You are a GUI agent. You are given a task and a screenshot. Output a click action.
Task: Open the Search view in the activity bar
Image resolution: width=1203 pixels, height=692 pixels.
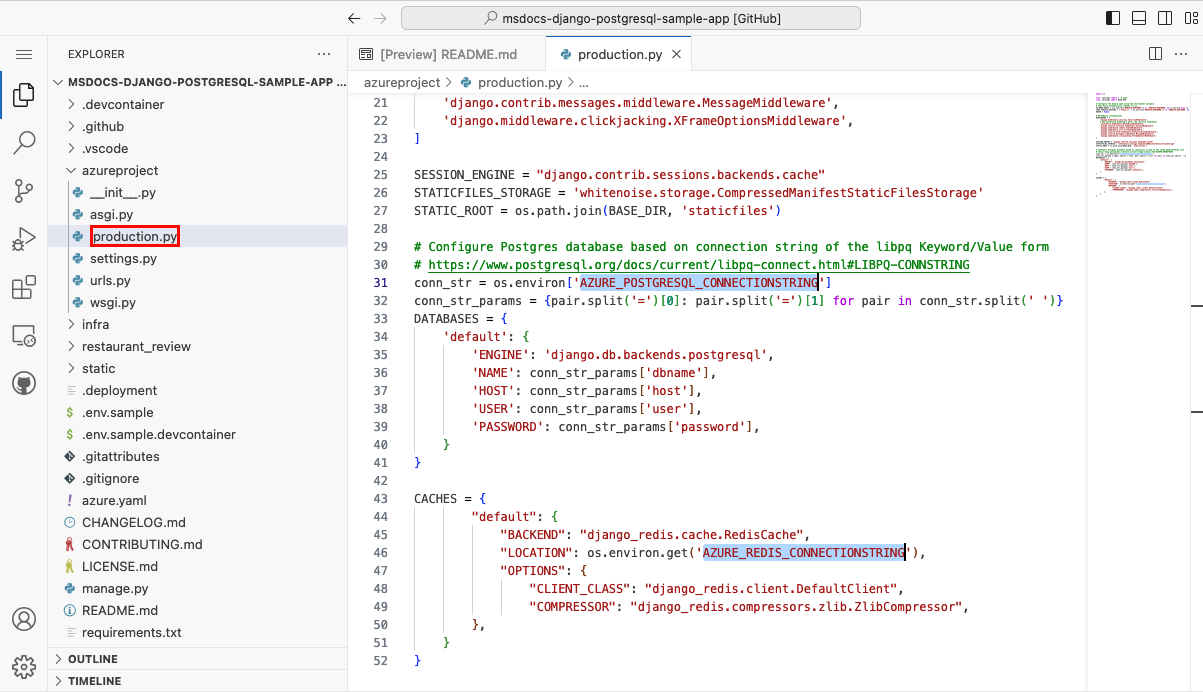tap(24, 143)
